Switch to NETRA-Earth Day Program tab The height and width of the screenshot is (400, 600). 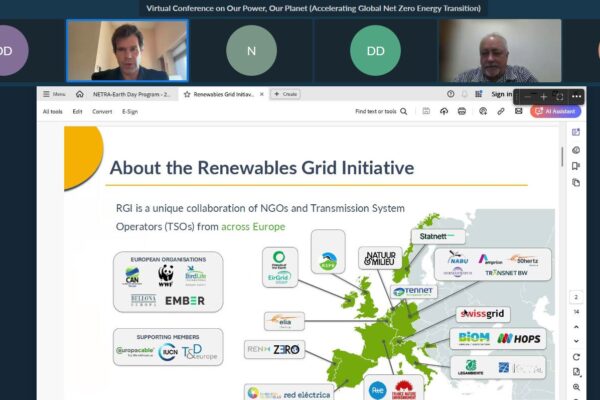(131, 94)
